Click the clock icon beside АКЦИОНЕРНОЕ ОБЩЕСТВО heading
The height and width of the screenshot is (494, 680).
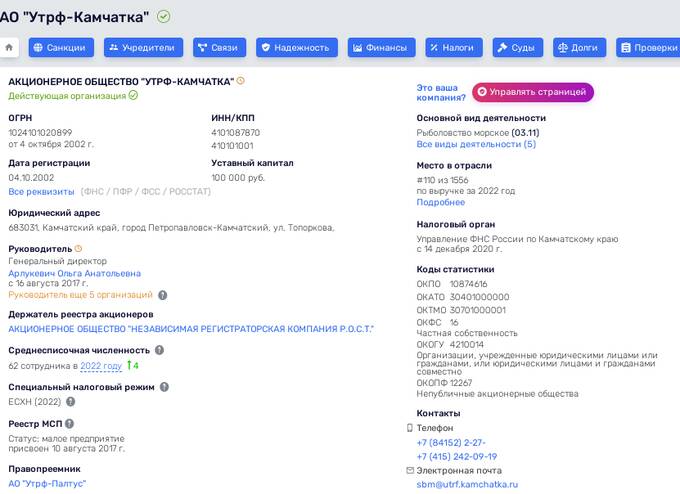tap(241, 81)
